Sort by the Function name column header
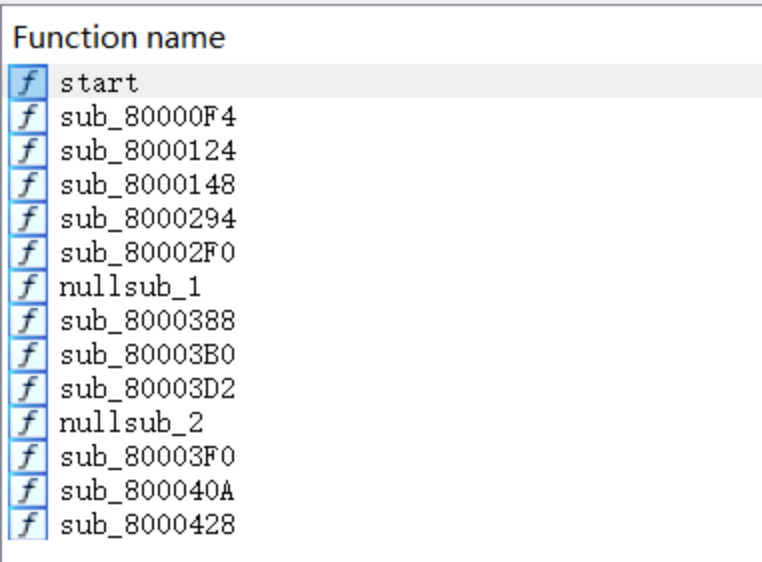The height and width of the screenshot is (562, 762). pyautogui.click(x=119, y=37)
